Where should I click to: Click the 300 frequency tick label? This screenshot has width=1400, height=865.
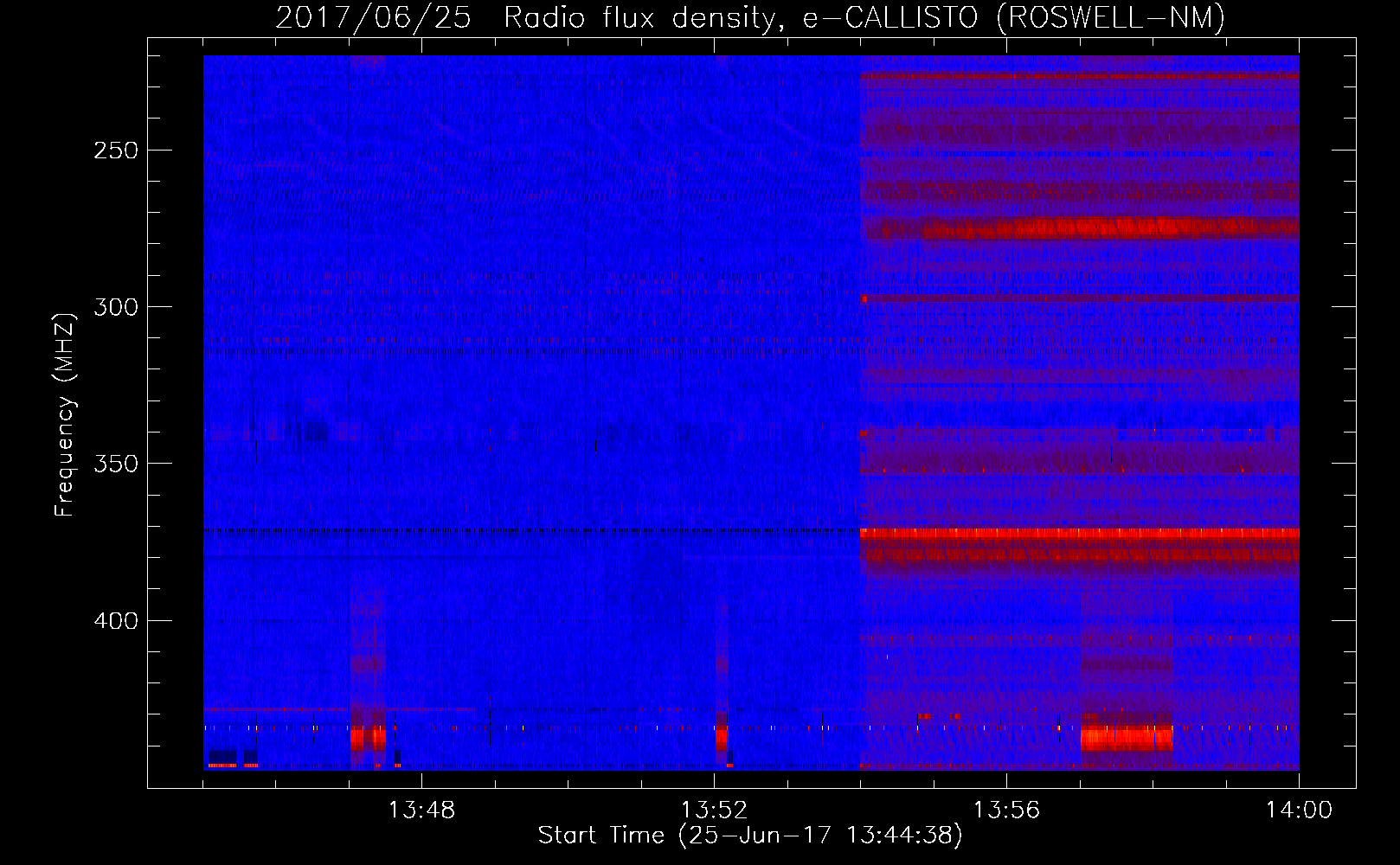pos(115,307)
